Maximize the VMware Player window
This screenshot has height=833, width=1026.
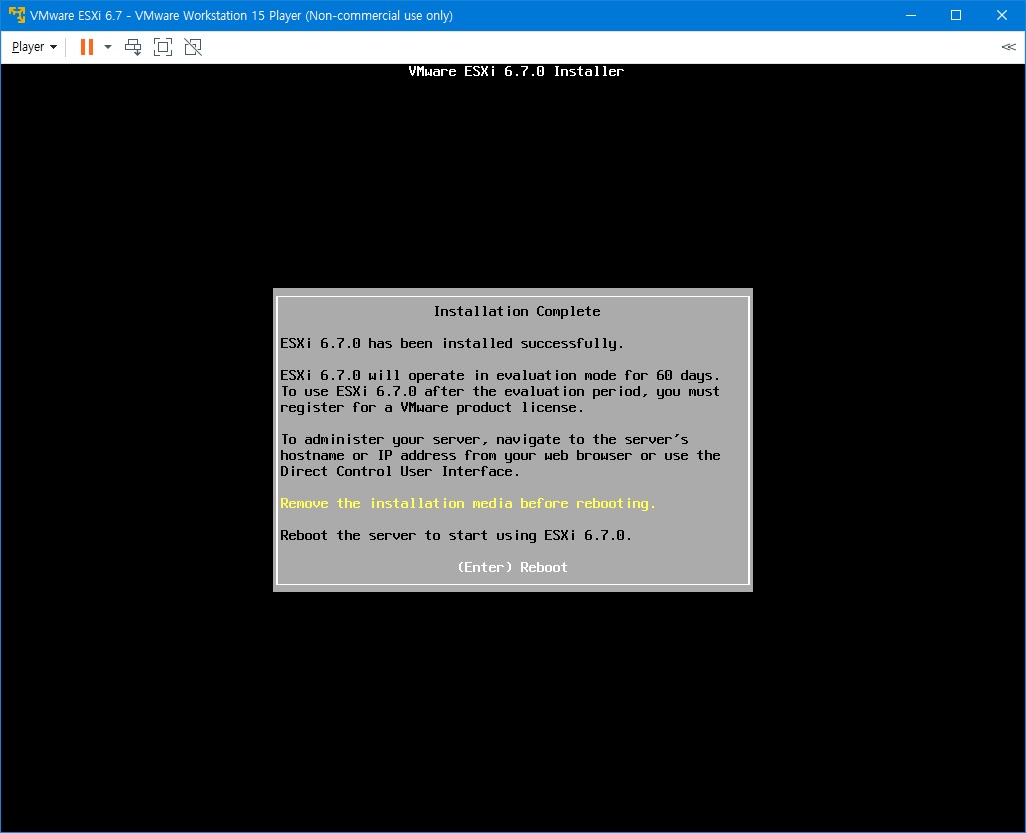tap(956, 15)
